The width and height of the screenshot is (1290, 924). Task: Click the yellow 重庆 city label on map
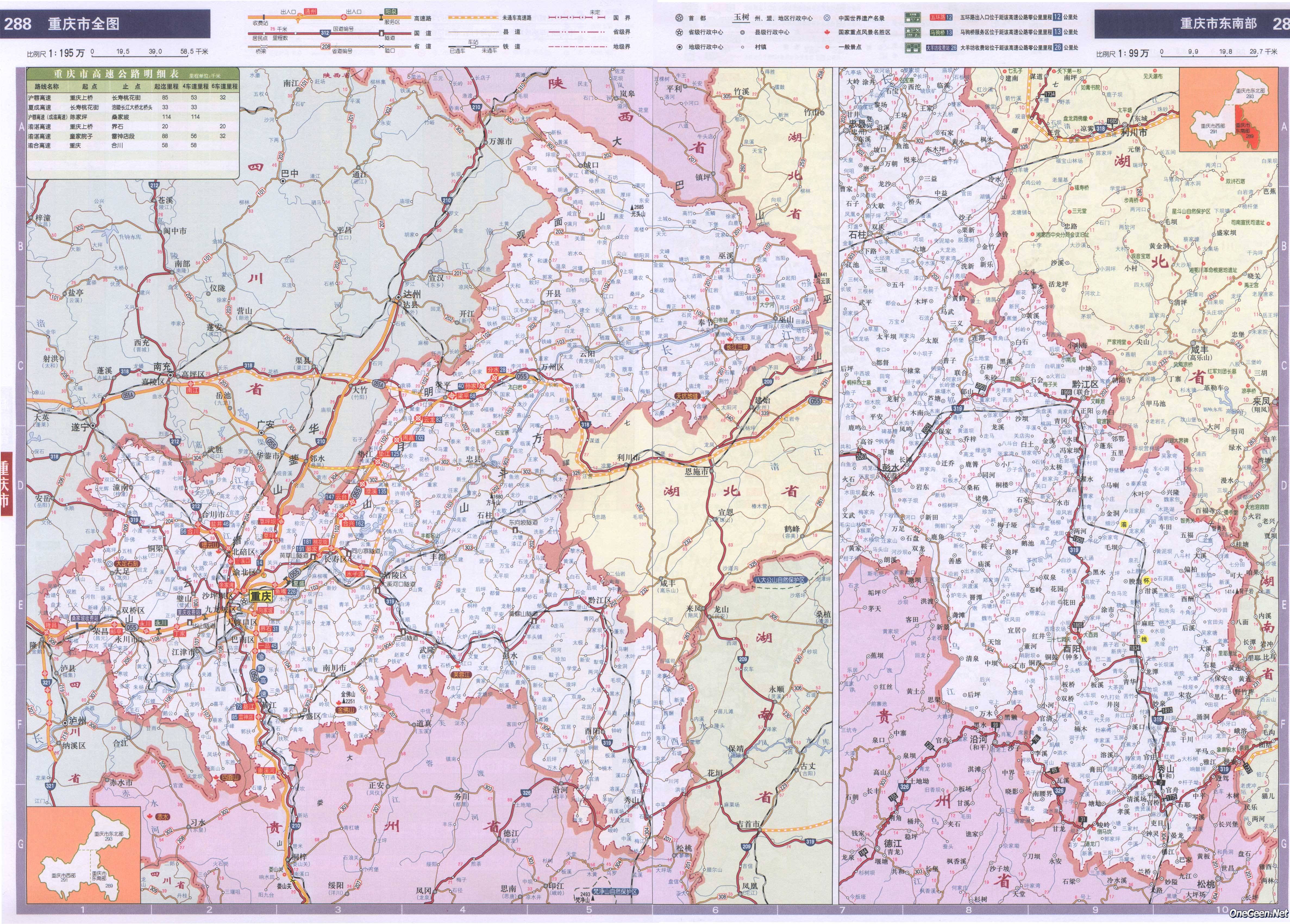pyautogui.click(x=262, y=596)
